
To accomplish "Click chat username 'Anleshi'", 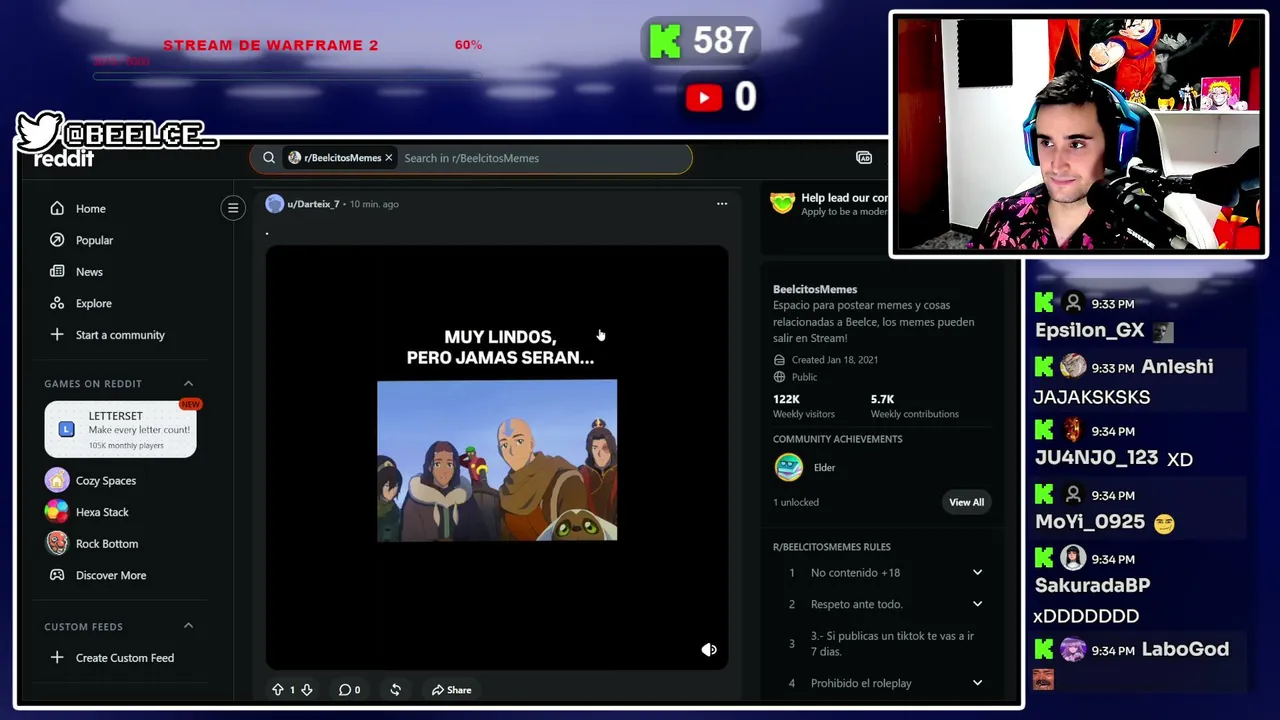I will pos(1177,367).
